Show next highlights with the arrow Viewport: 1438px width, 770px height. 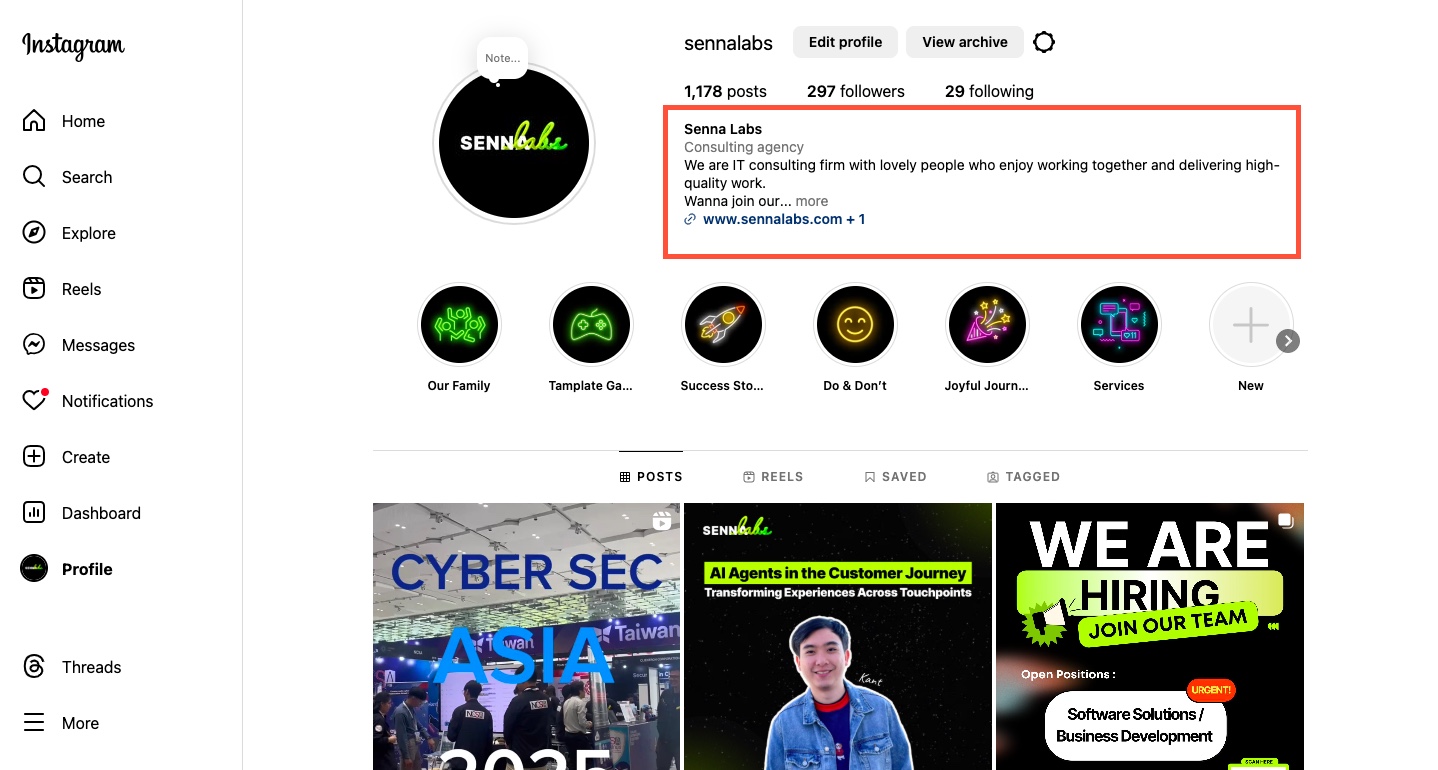tap(1289, 341)
